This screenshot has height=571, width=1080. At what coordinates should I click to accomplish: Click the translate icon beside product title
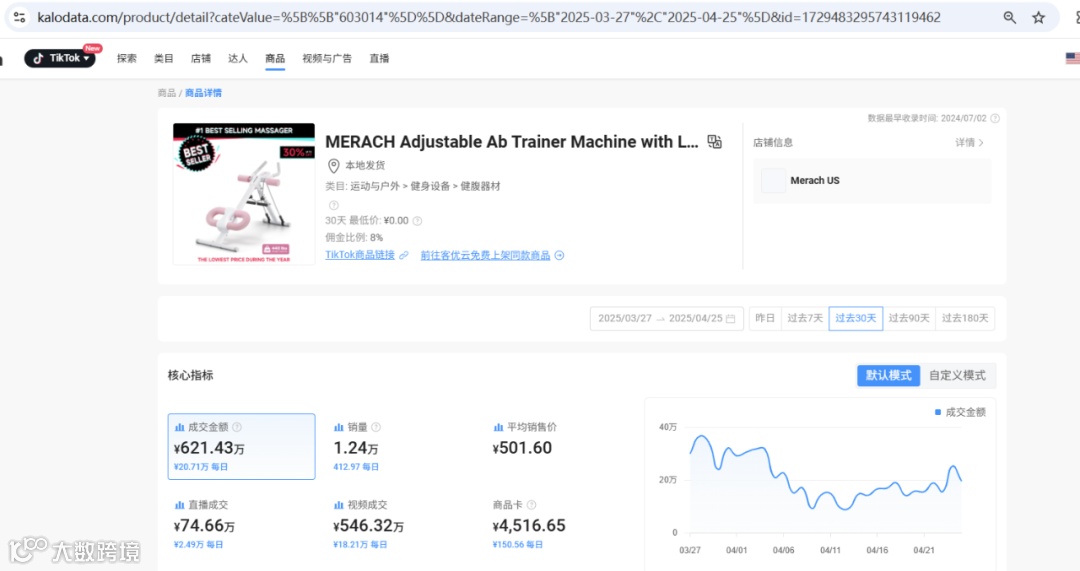[715, 142]
